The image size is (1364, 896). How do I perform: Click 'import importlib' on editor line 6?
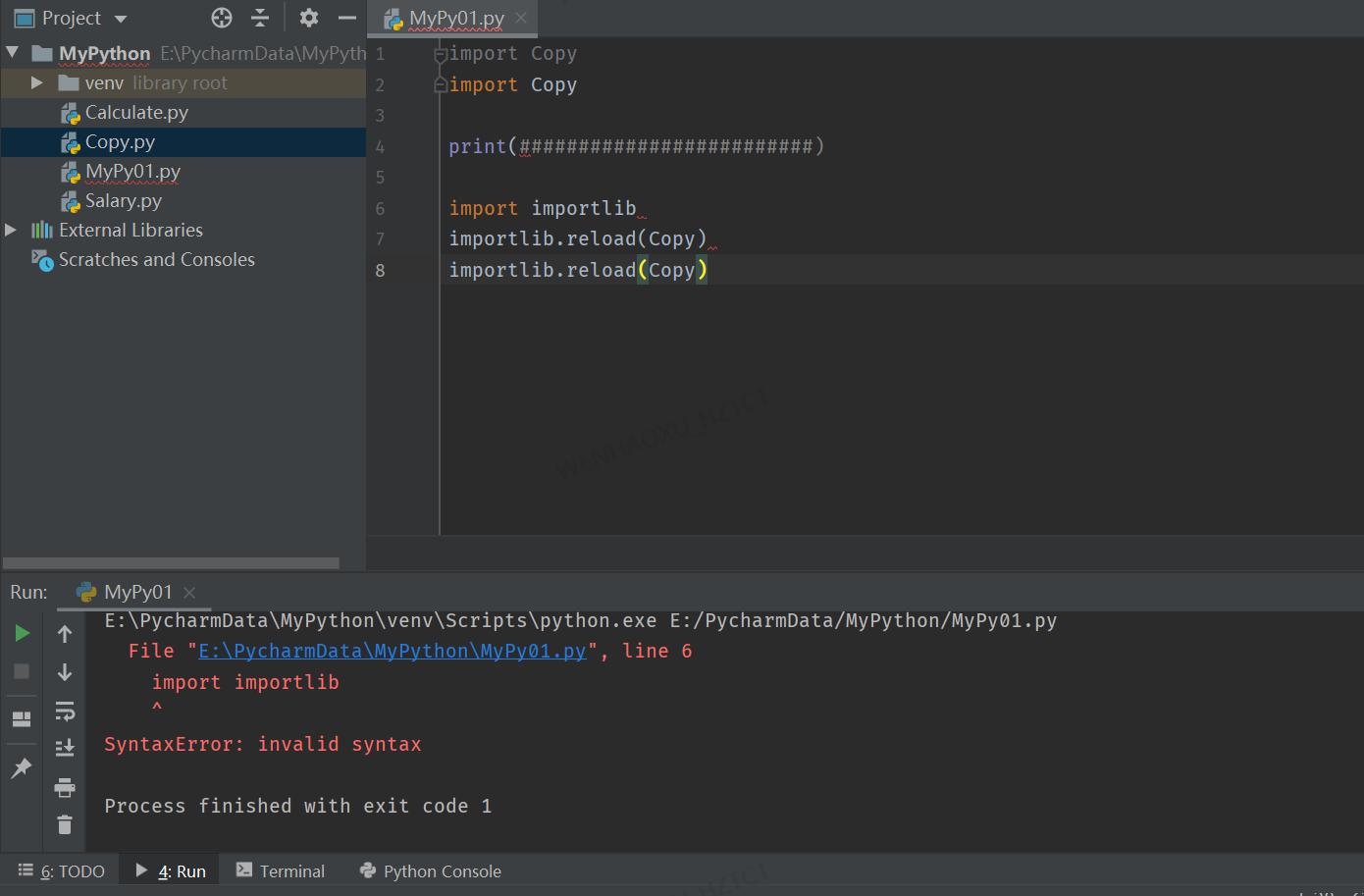(543, 208)
